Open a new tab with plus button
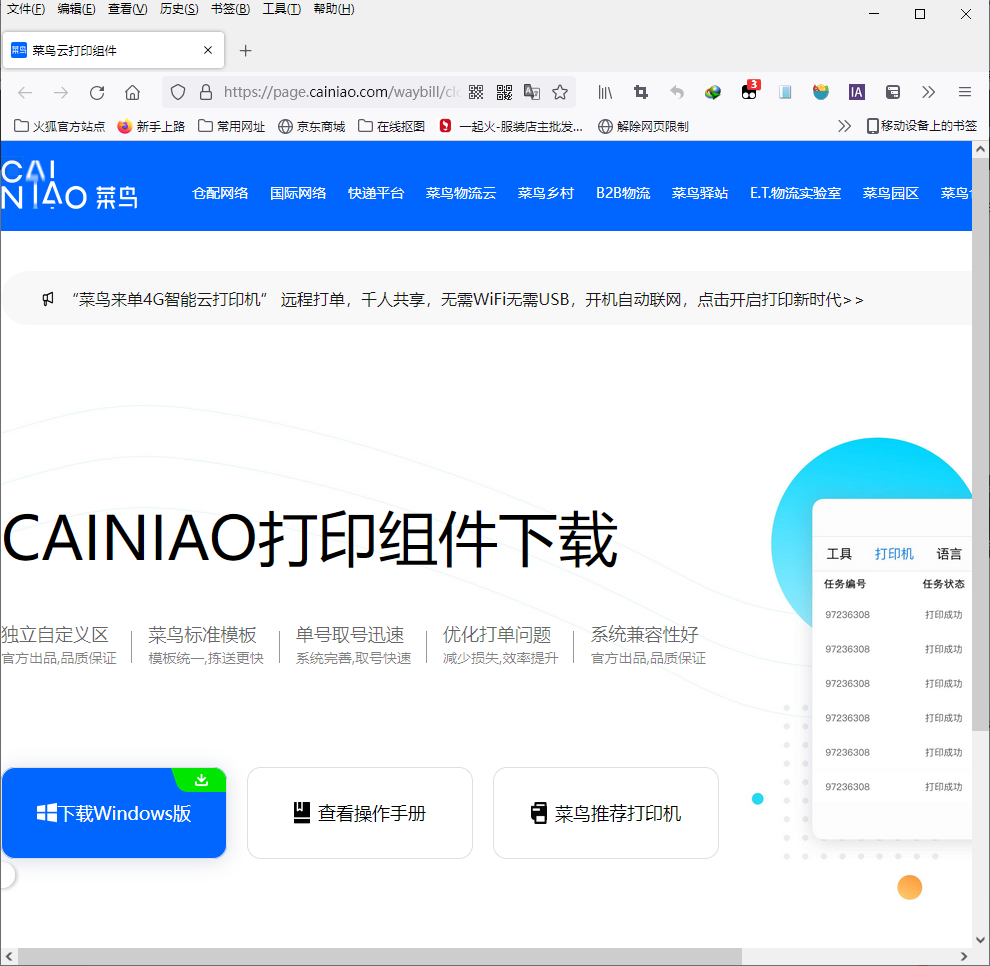Viewport: 990px width, 966px height. [x=246, y=51]
